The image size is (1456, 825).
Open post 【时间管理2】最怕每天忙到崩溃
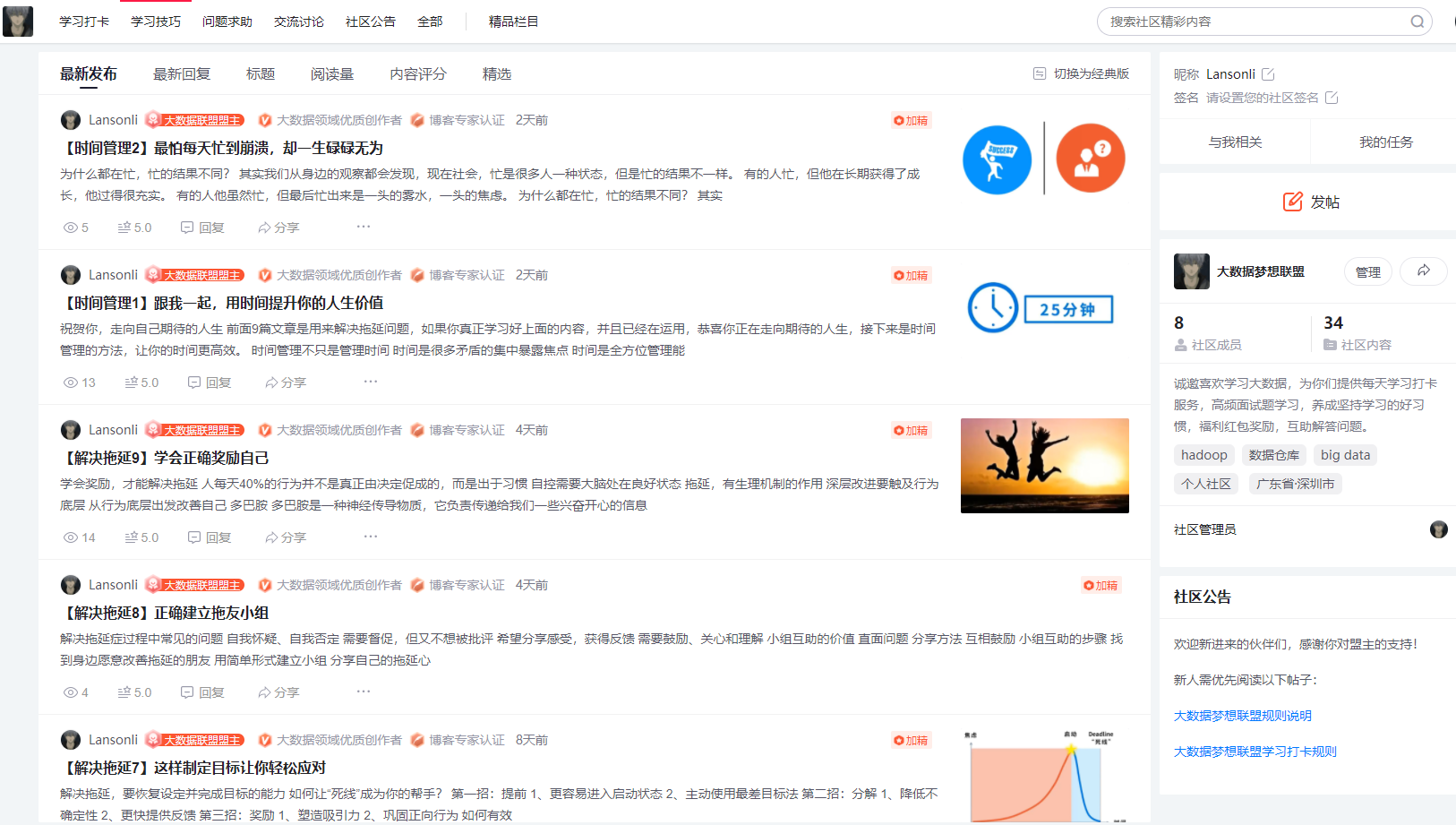pos(221,148)
